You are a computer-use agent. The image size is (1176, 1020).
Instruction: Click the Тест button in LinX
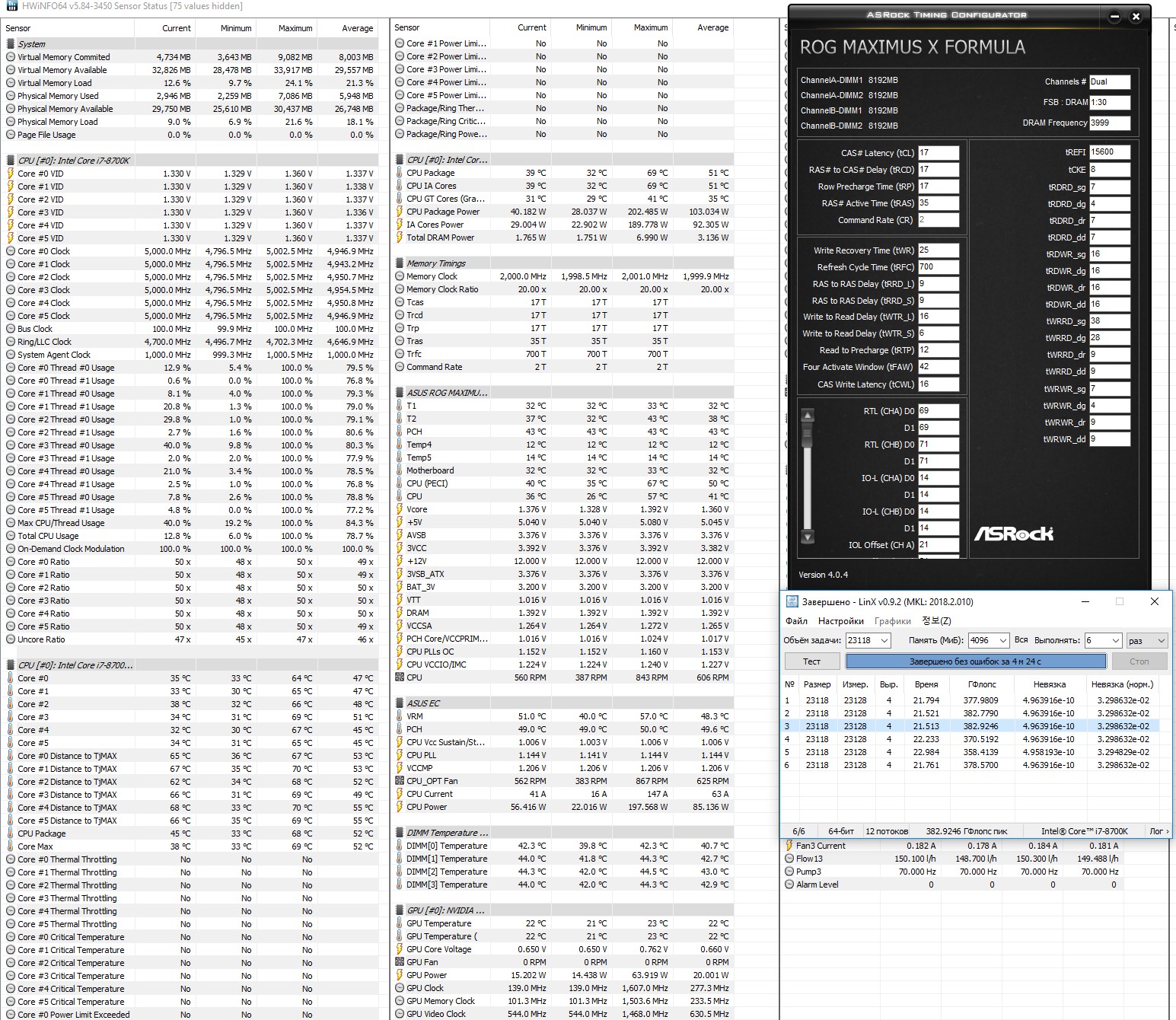pos(812,661)
